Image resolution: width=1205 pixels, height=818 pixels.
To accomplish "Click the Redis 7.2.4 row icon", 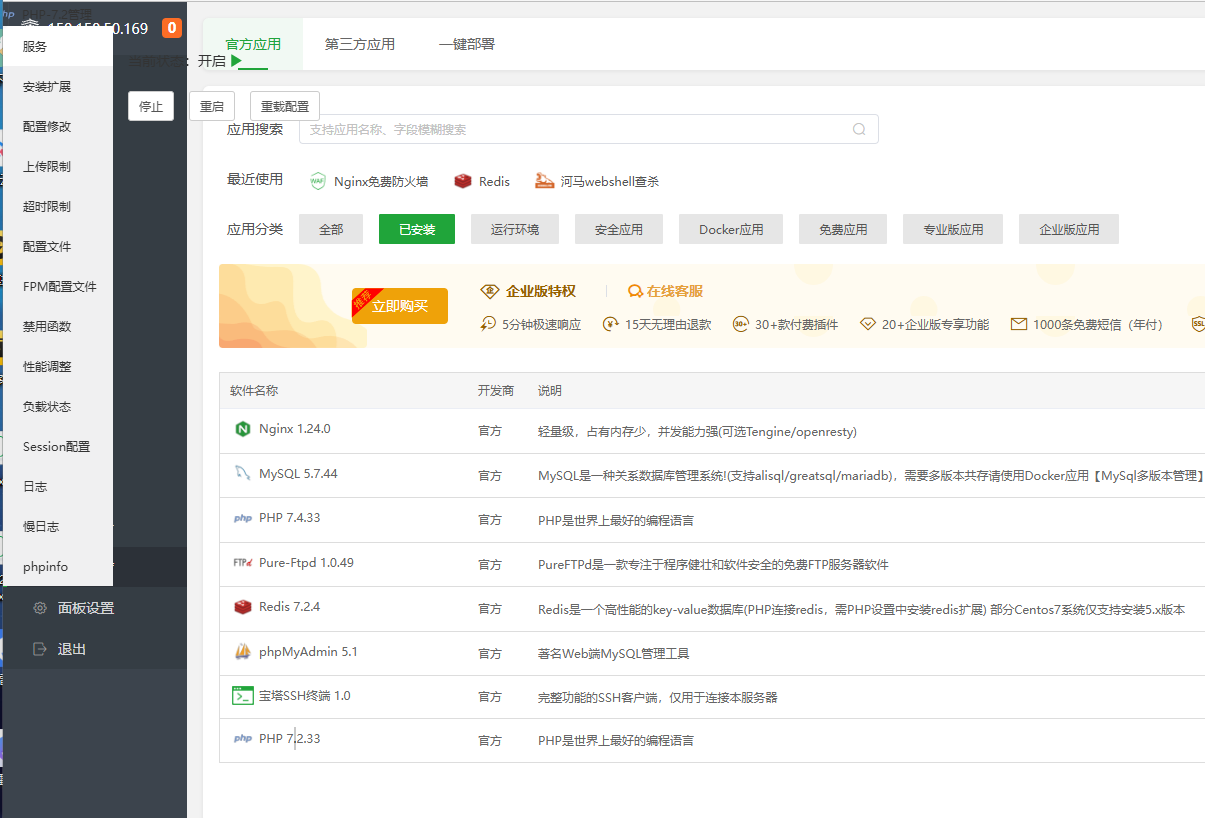I will pos(242,607).
